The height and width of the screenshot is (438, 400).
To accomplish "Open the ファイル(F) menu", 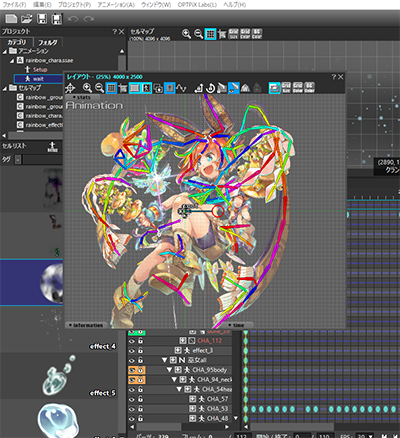I will (14, 5).
